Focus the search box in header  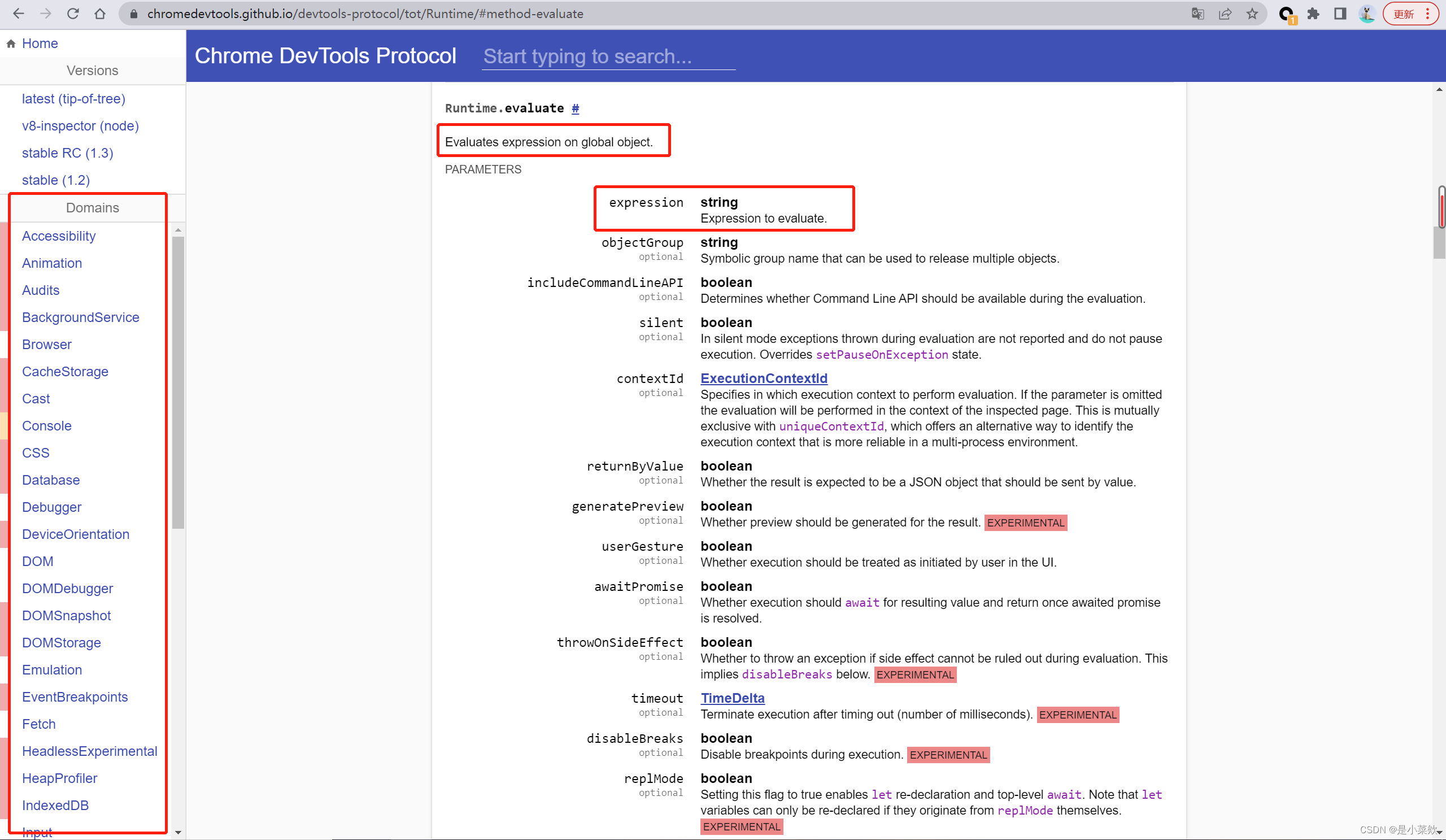coord(609,56)
